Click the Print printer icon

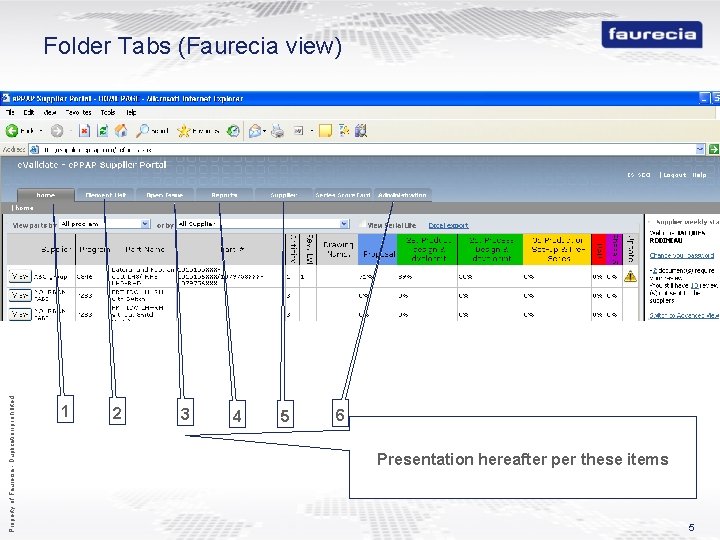(x=277, y=131)
